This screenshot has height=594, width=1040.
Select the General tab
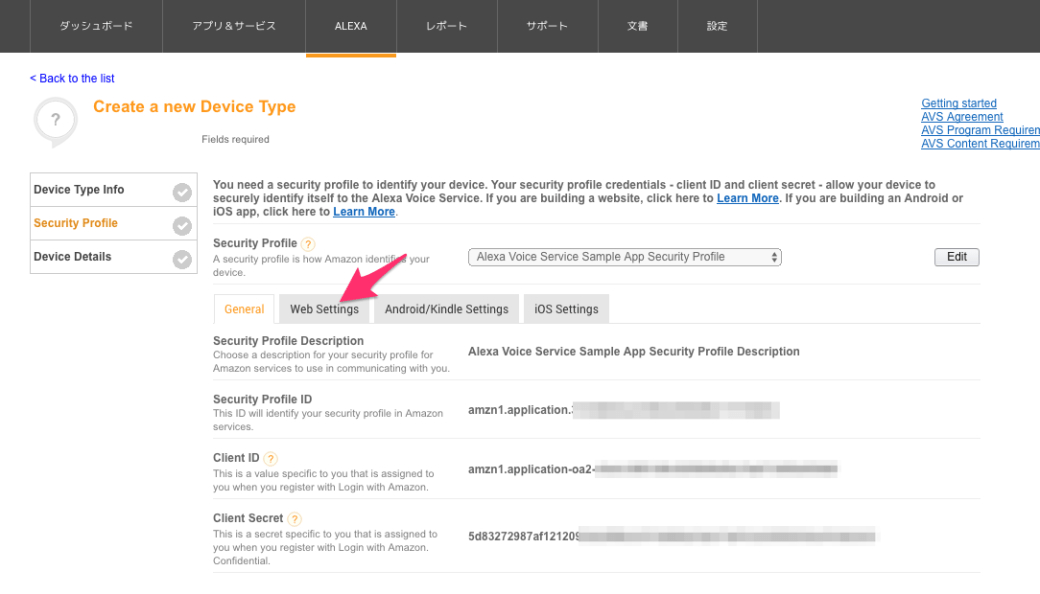[243, 308]
